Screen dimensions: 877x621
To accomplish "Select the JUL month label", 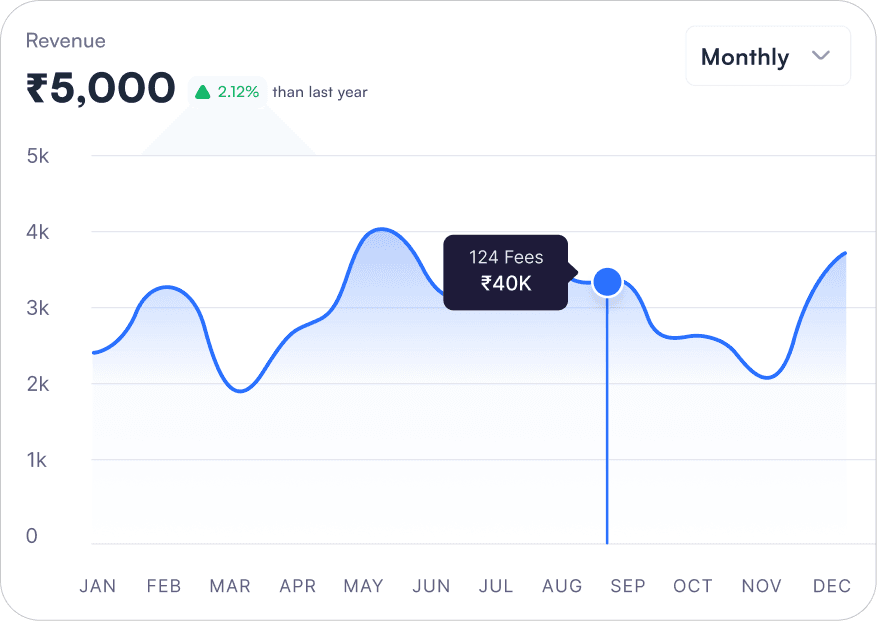I will click(496, 586).
